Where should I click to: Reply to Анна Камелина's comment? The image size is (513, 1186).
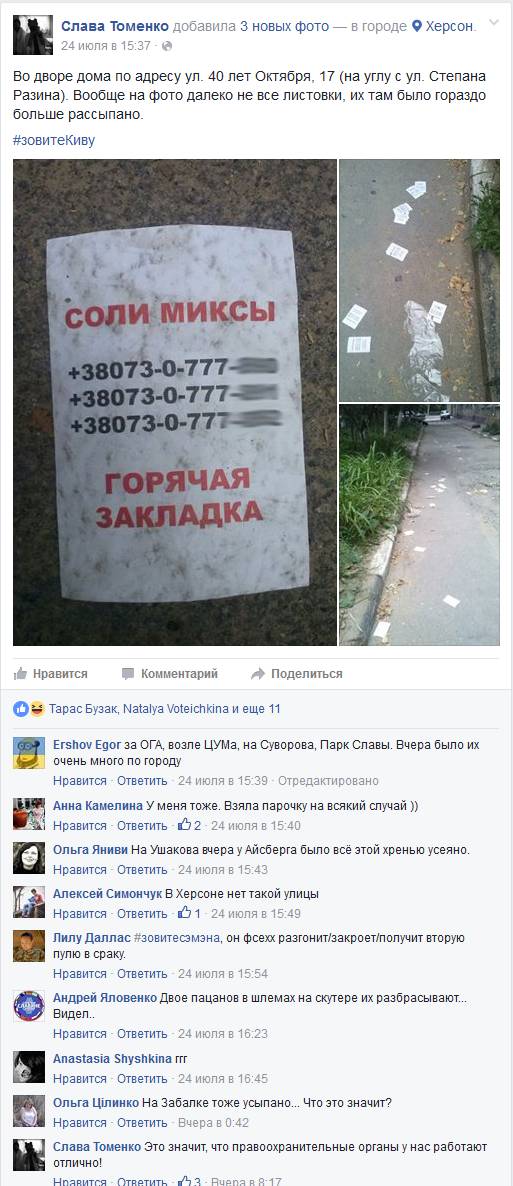click(142, 825)
